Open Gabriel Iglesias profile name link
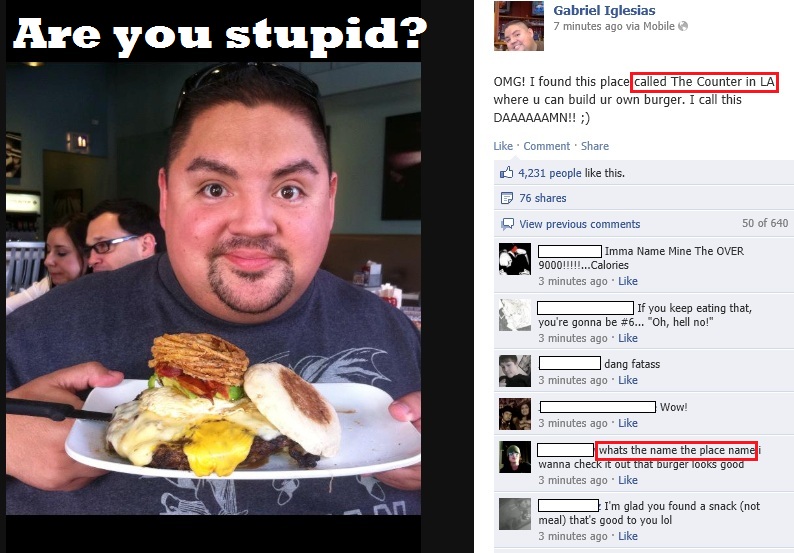This screenshot has height=553, width=794. tap(604, 10)
